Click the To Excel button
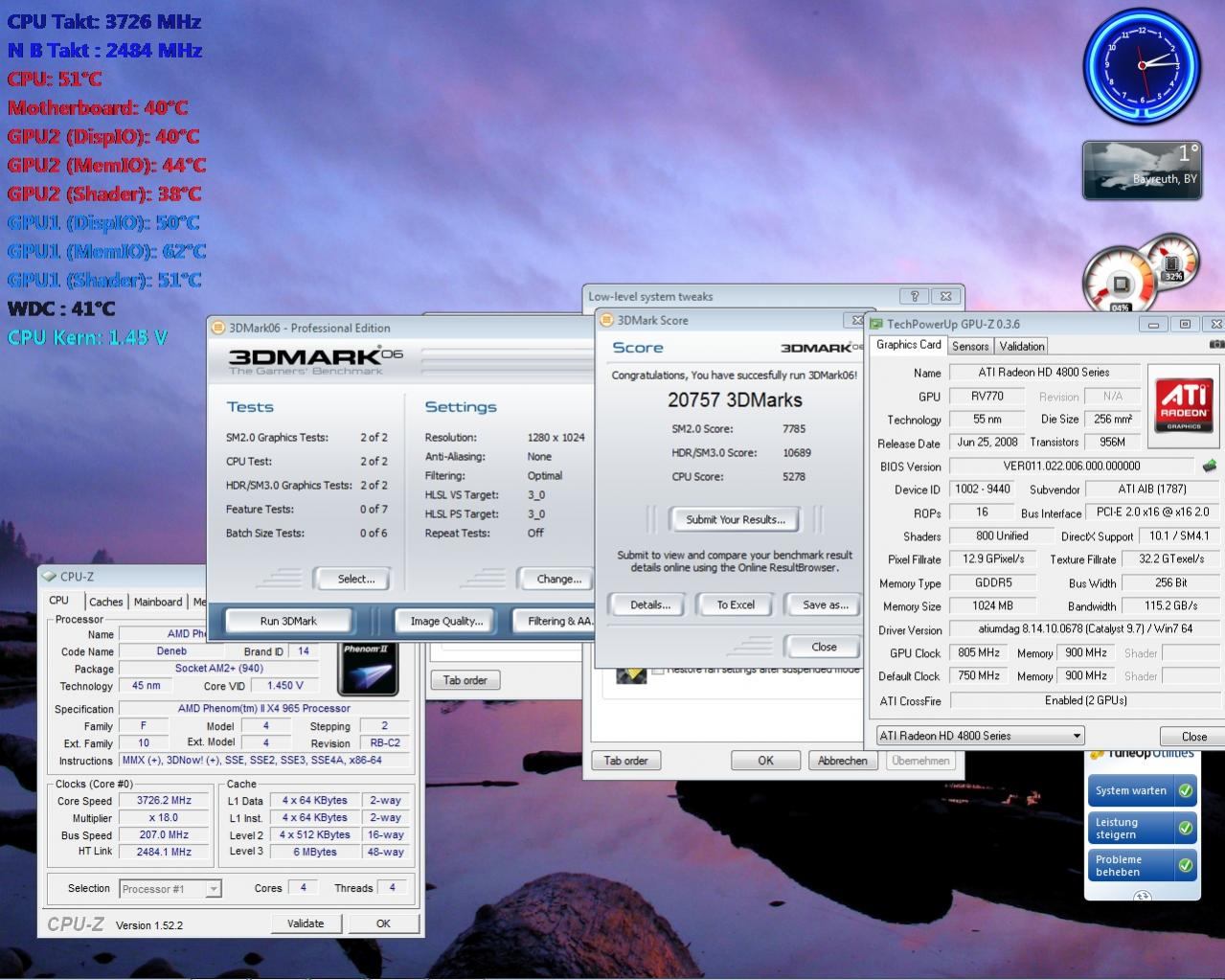This screenshot has width=1225, height=980. tap(736, 605)
